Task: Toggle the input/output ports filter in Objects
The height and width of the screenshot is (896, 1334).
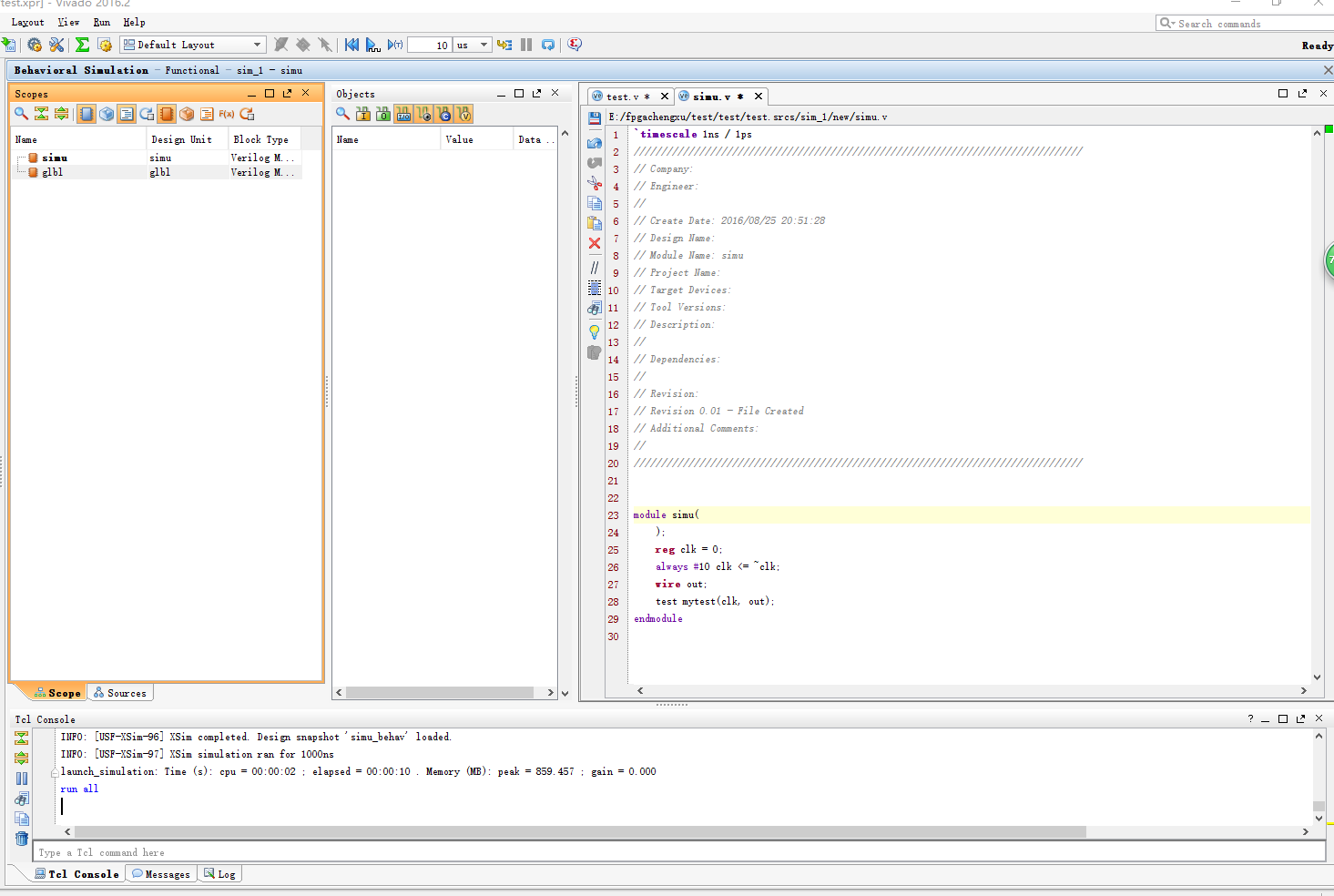Action: tap(402, 114)
